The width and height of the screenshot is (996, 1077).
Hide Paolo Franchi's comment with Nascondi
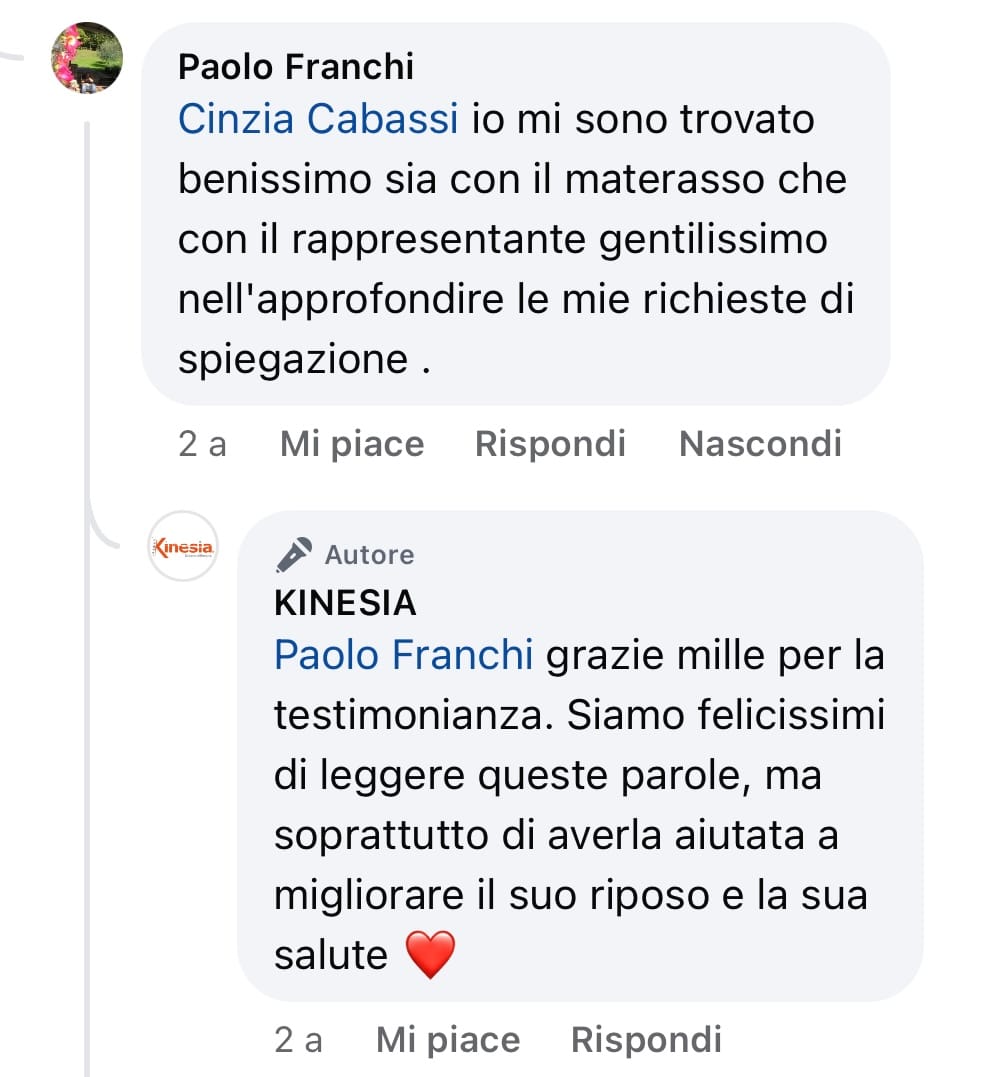click(x=760, y=443)
